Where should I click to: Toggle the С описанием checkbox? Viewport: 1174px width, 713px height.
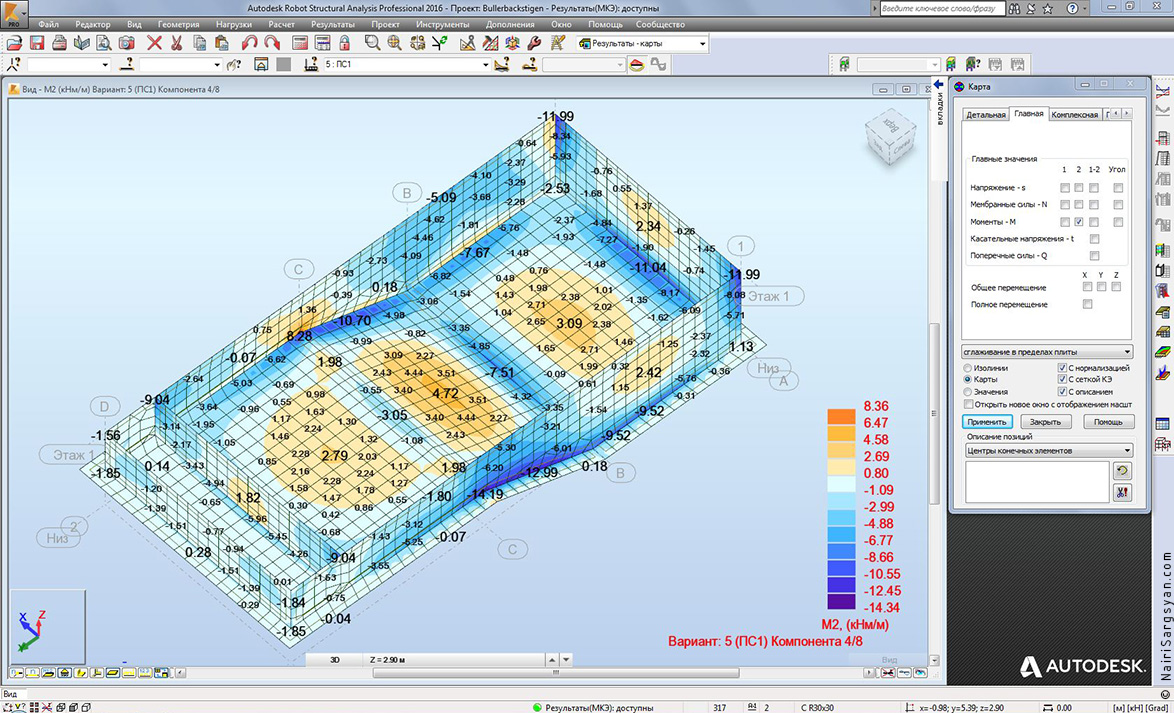click(1062, 392)
